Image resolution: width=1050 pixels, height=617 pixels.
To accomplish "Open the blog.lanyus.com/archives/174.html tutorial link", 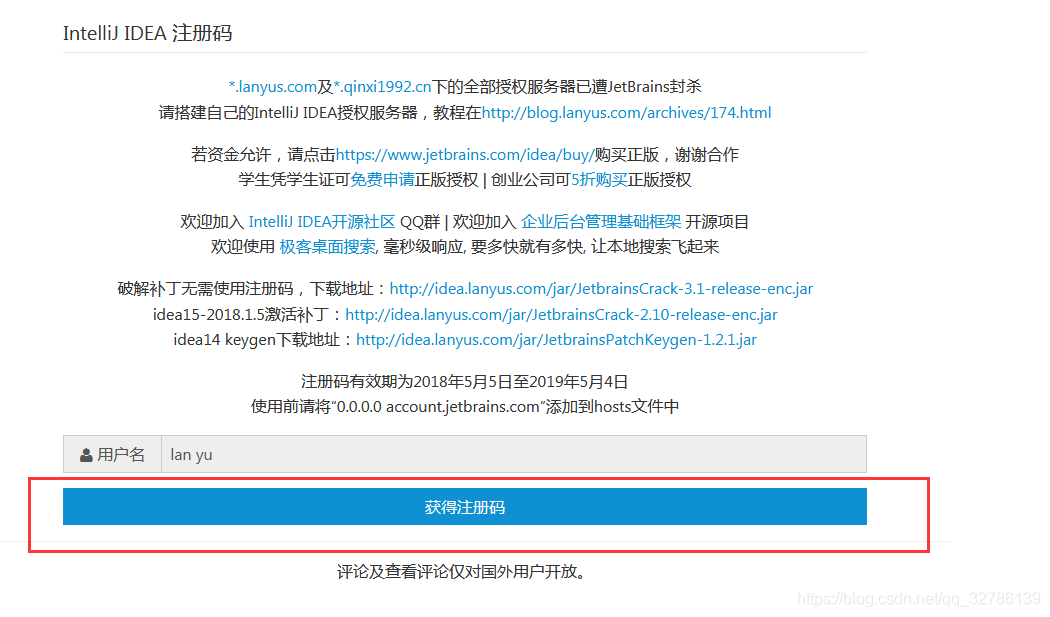I will coord(626,113).
